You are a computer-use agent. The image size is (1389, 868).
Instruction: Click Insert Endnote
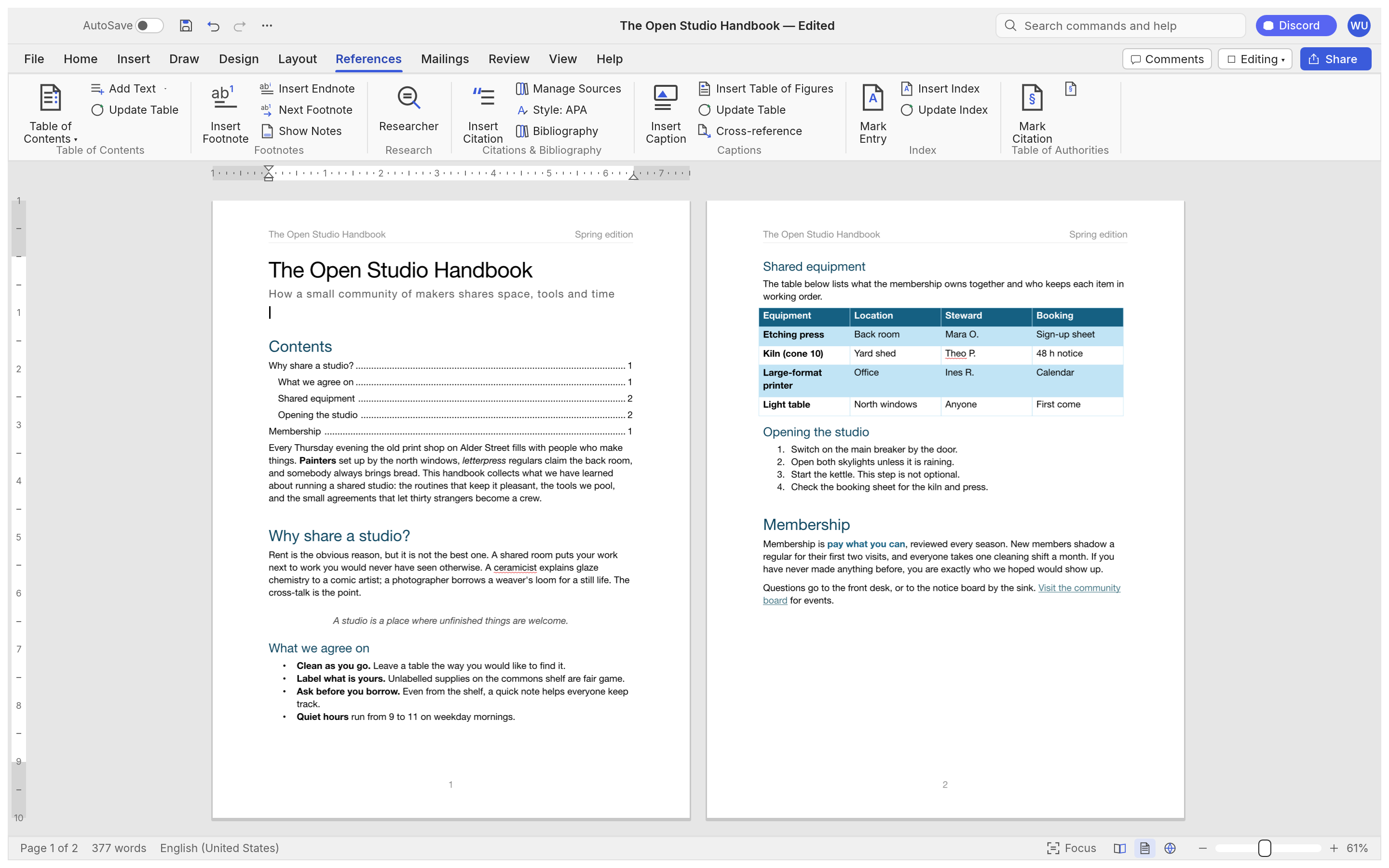click(307, 88)
